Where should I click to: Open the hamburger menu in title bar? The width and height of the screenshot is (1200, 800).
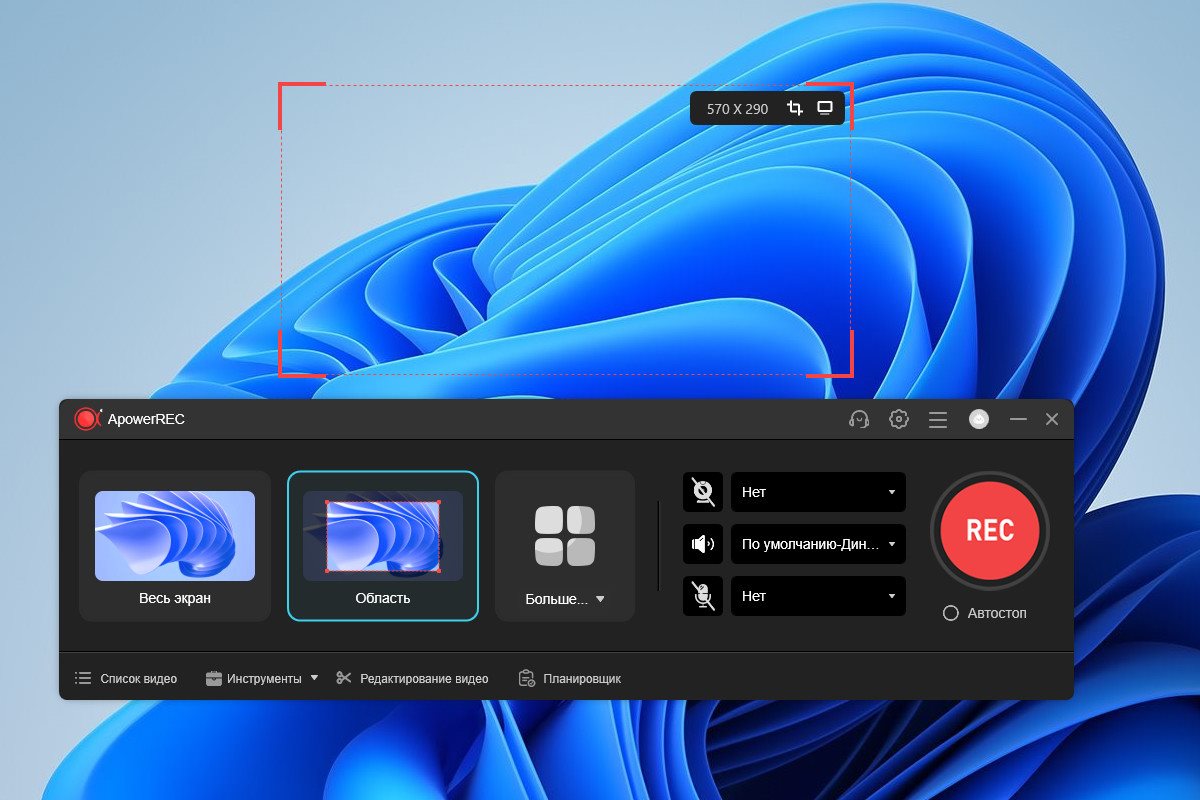click(x=938, y=420)
